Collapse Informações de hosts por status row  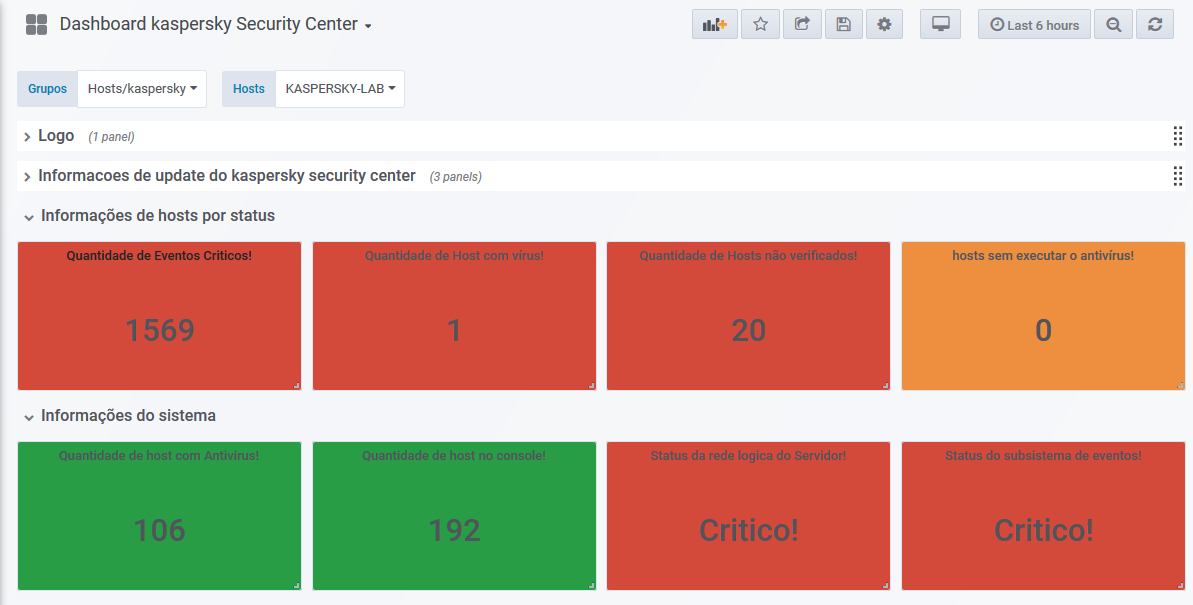[157, 216]
